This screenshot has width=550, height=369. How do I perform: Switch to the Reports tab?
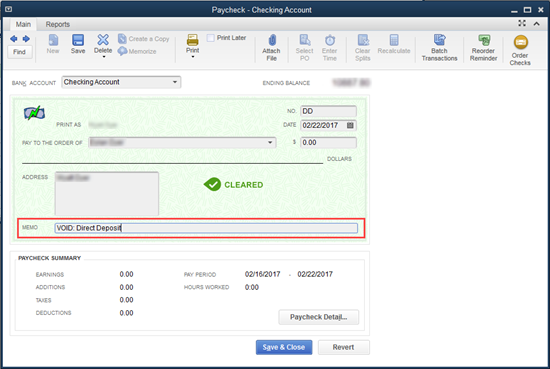point(58,24)
